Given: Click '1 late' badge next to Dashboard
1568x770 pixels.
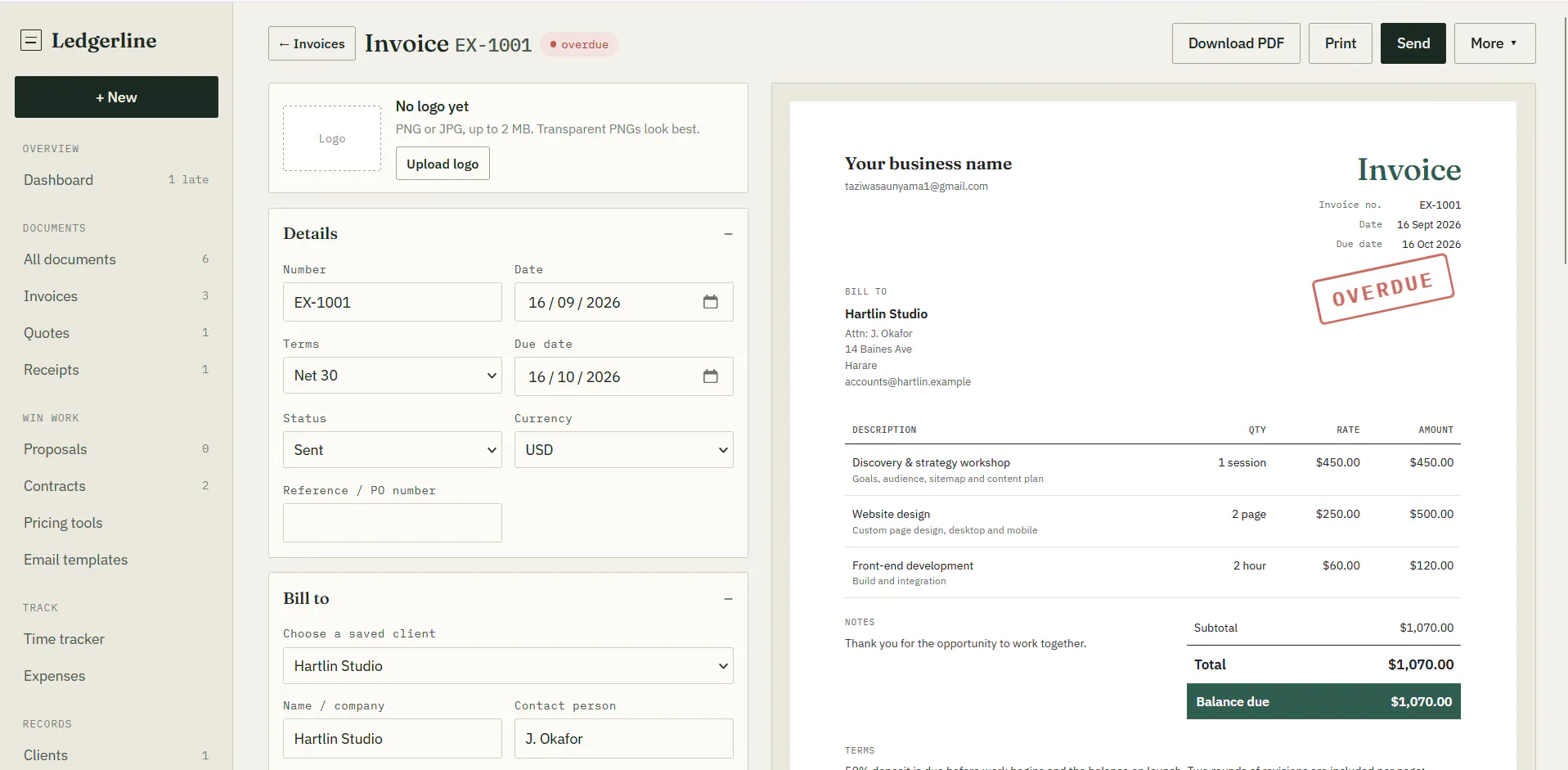Looking at the screenshot, I should point(188,179).
